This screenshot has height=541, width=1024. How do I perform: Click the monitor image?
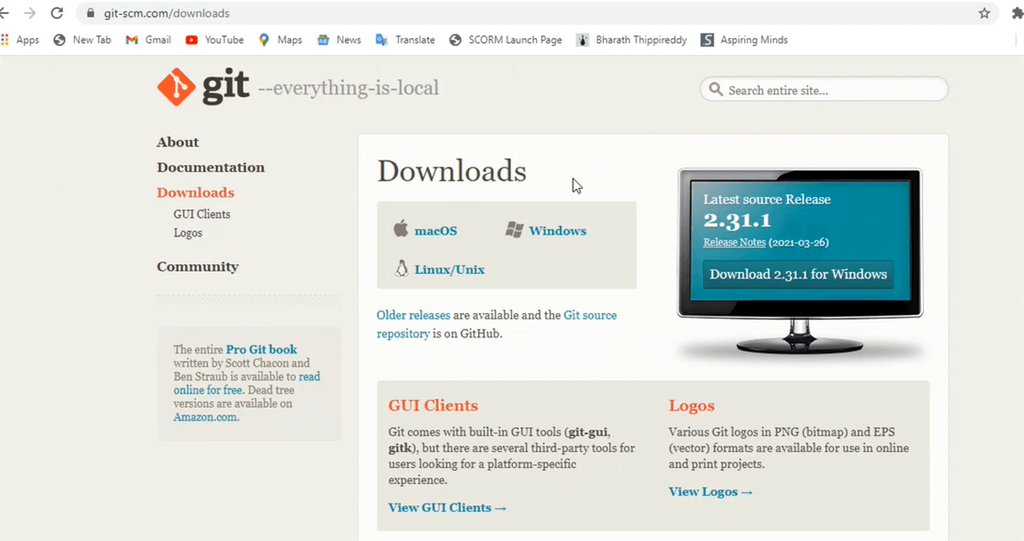pos(800,261)
